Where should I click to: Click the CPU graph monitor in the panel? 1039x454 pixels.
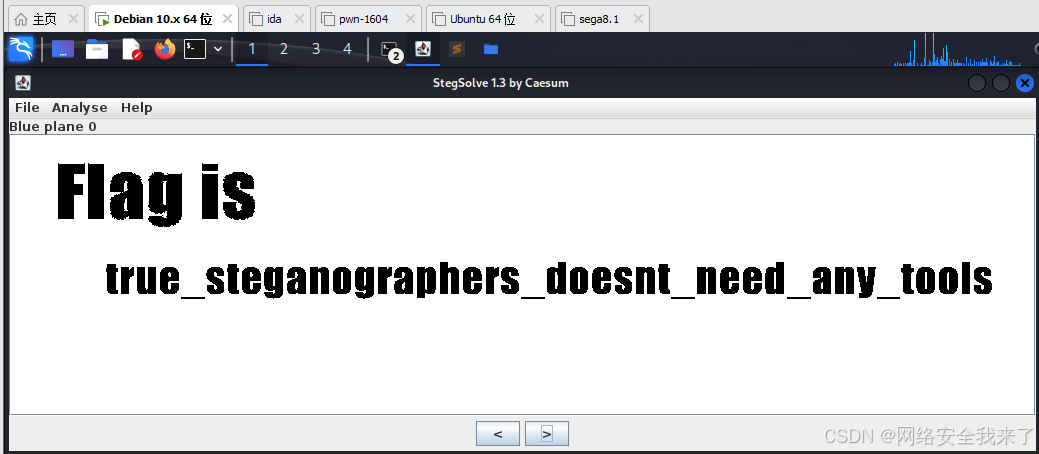coord(957,50)
